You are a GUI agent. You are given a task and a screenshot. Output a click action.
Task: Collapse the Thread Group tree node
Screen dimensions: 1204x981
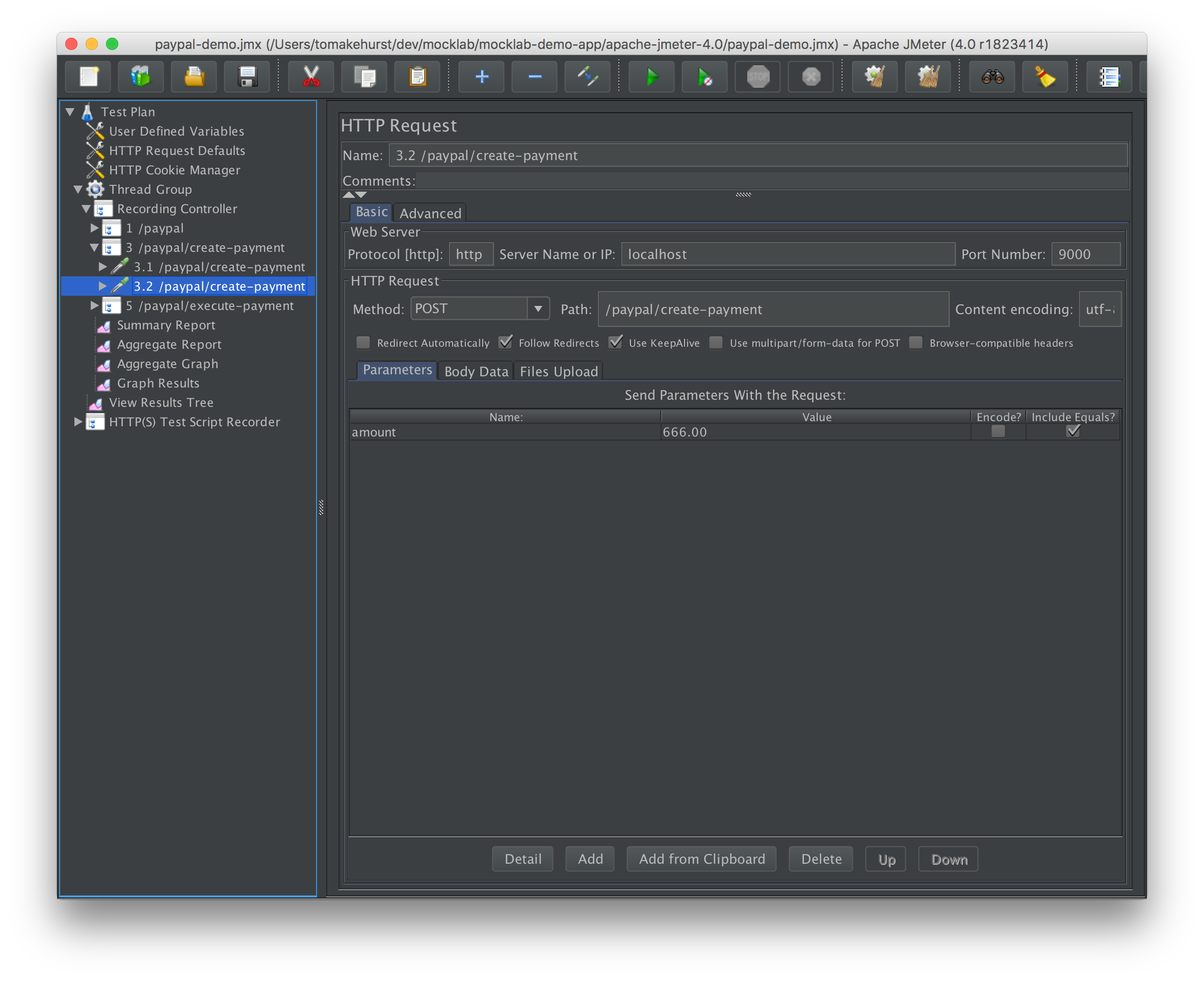(78, 189)
